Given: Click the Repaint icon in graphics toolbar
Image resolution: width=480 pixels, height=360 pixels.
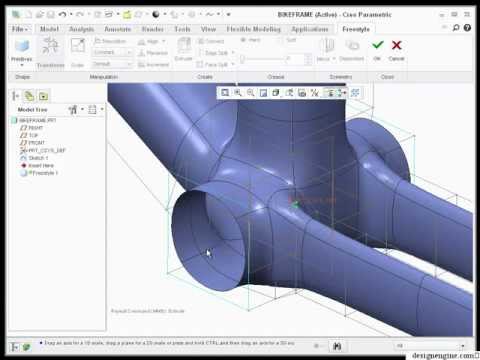Looking at the screenshot, I should (x=263, y=93).
